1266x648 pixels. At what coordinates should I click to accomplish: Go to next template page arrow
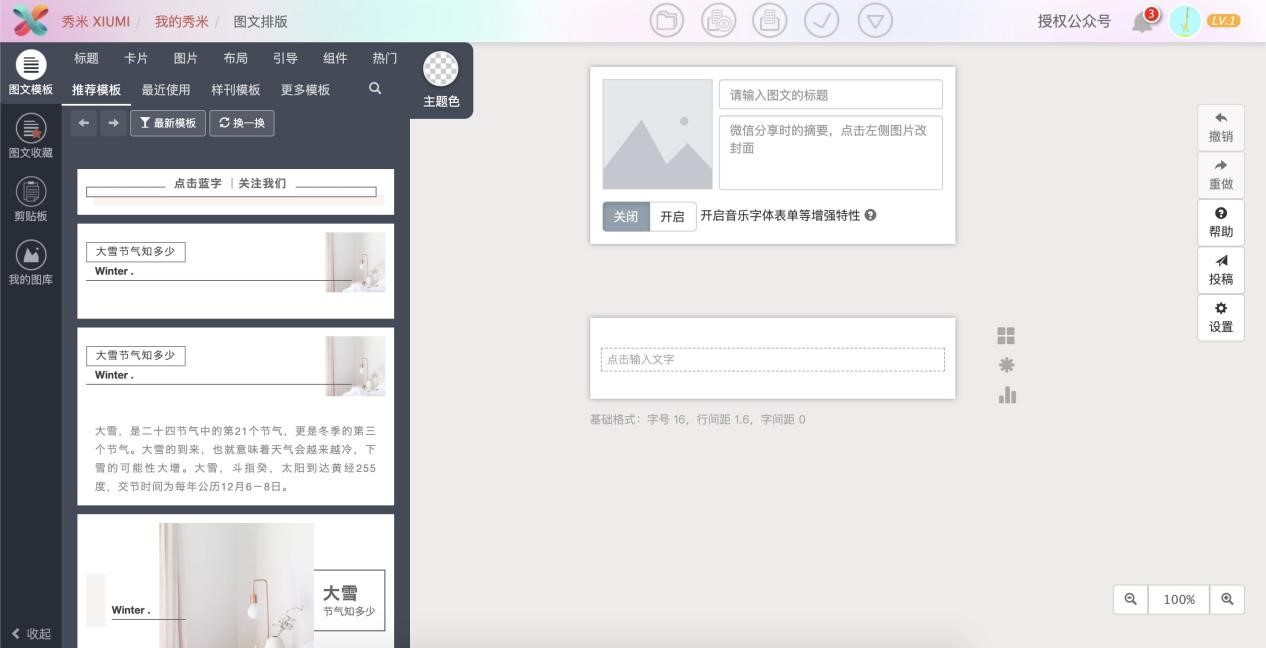(113, 123)
